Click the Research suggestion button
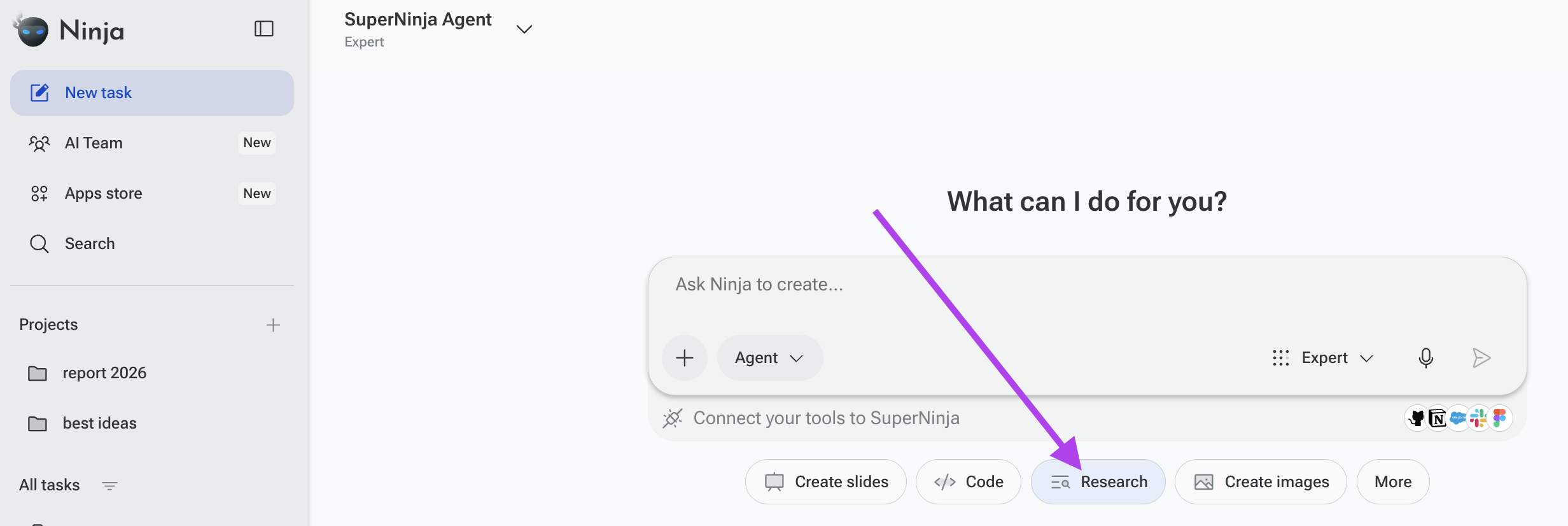Screen dimensions: 1568x526 [1098, 482]
